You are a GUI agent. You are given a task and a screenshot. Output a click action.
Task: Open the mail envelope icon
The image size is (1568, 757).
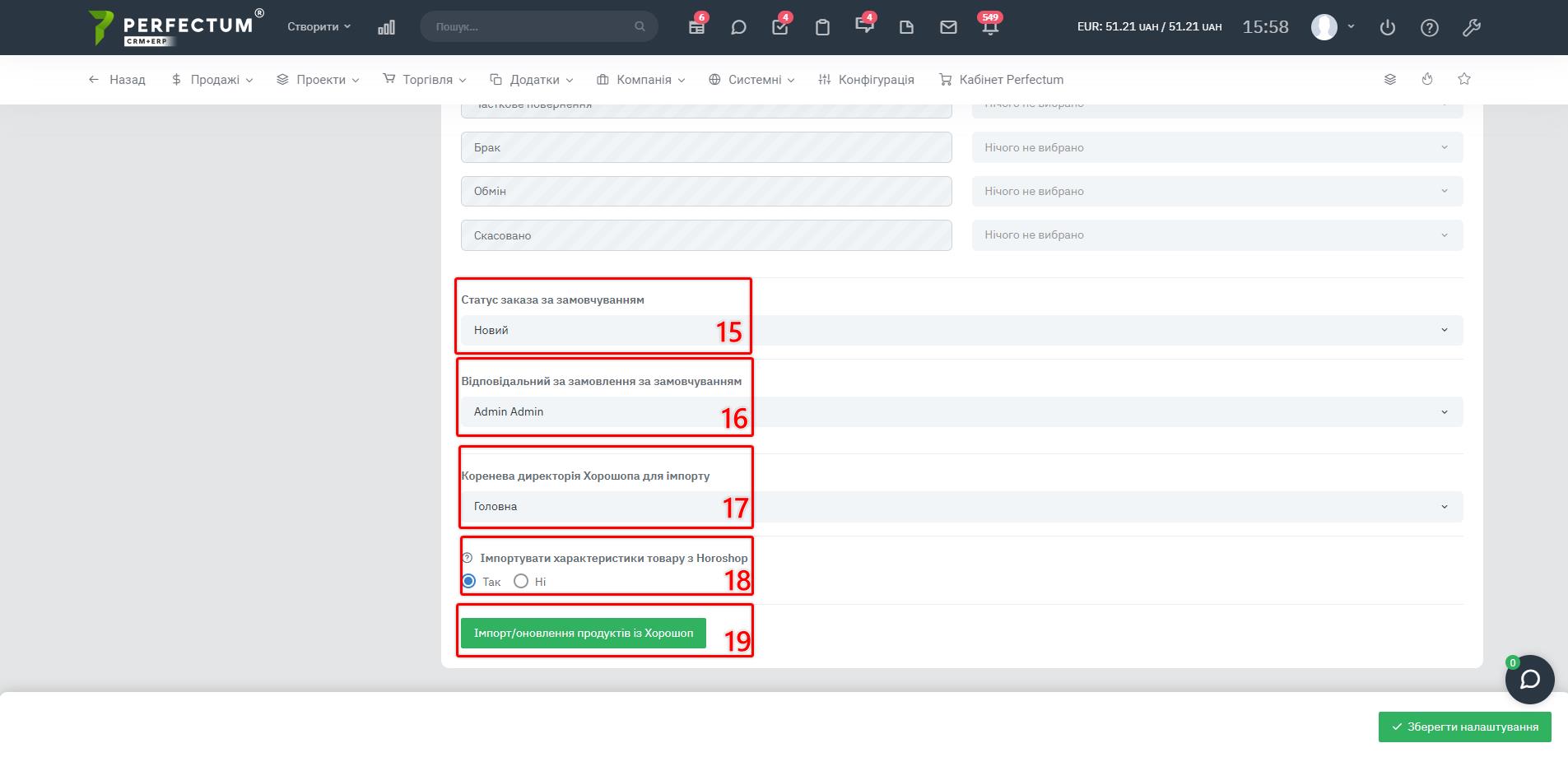coord(948,27)
